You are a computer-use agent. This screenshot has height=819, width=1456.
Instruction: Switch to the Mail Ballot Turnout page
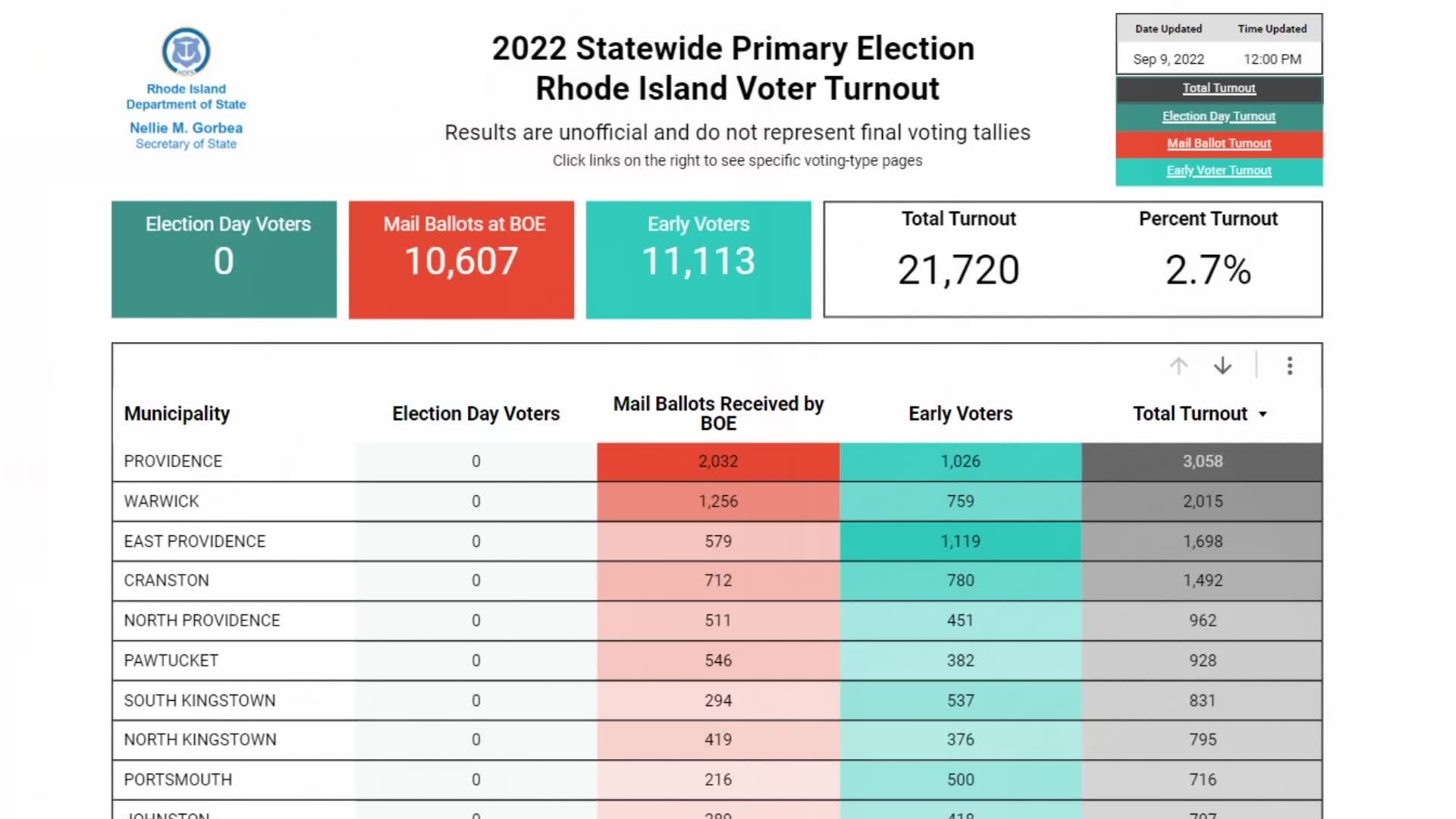[1219, 143]
